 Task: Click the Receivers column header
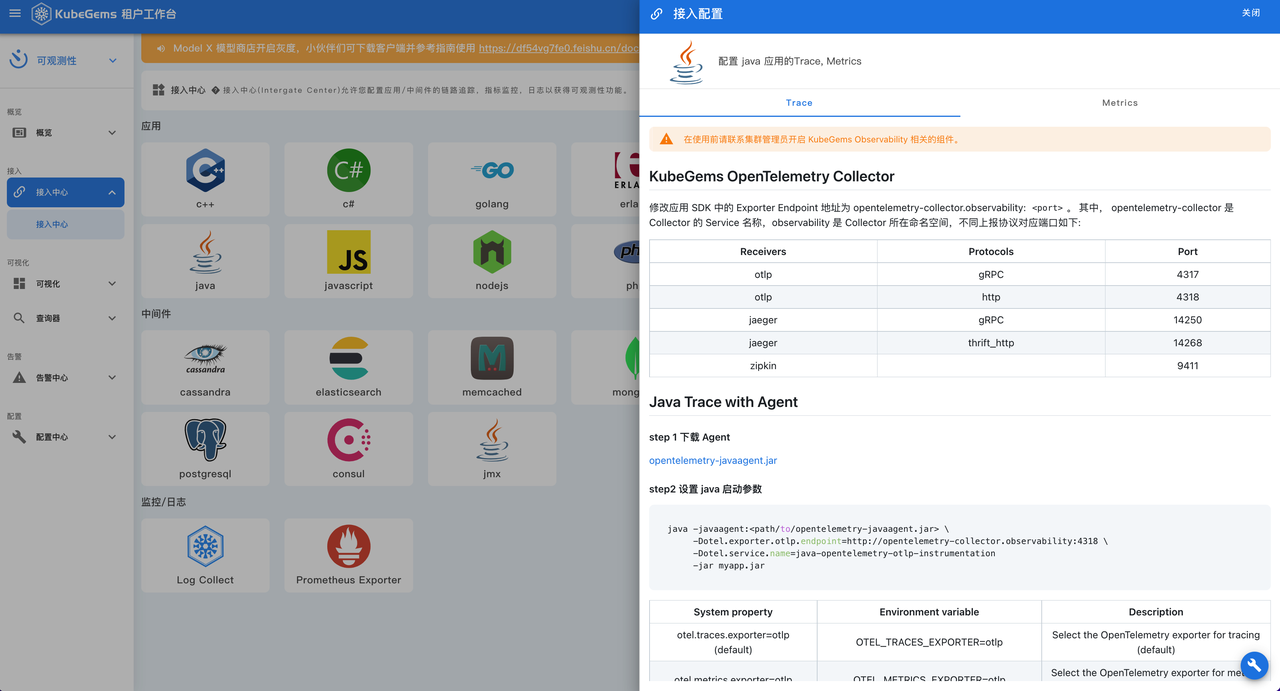pyautogui.click(x=763, y=252)
